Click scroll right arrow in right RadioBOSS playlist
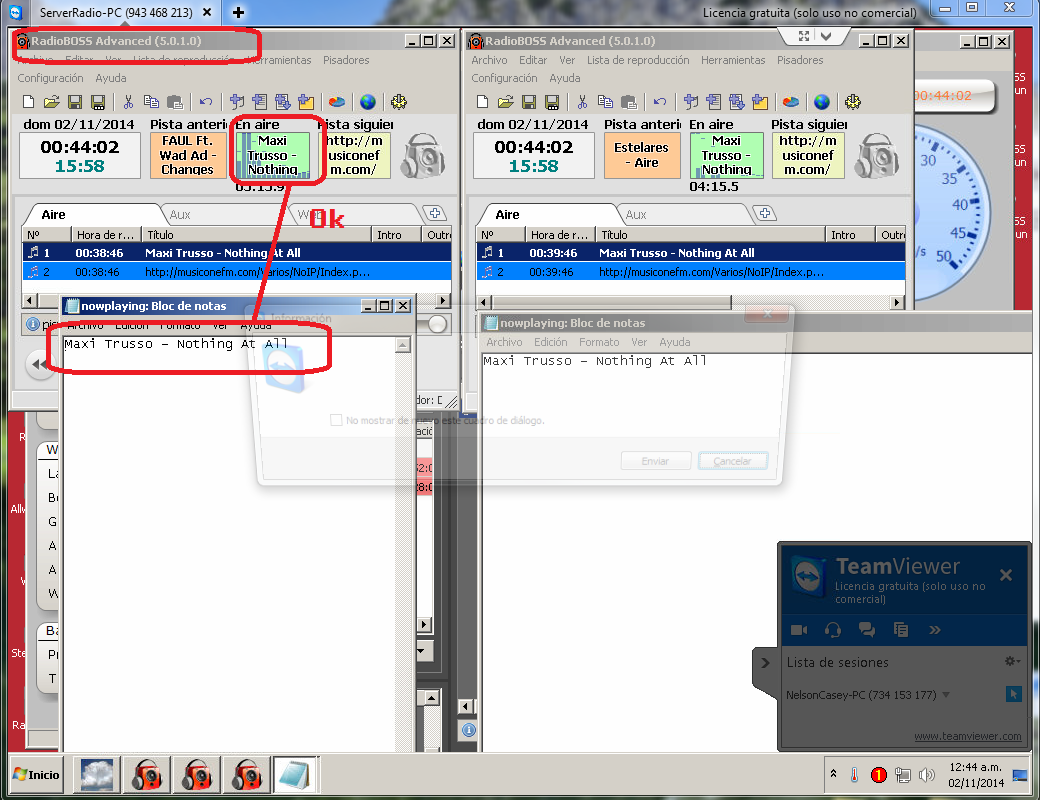 897,302
